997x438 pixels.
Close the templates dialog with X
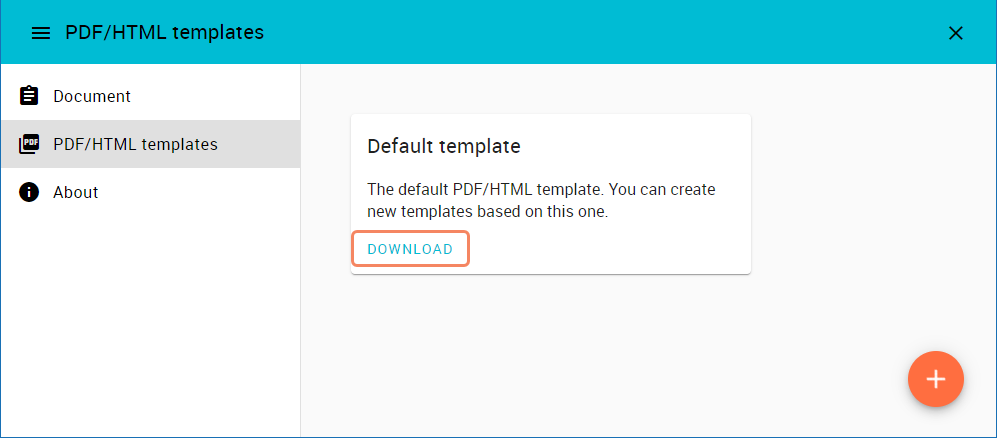coord(955,33)
